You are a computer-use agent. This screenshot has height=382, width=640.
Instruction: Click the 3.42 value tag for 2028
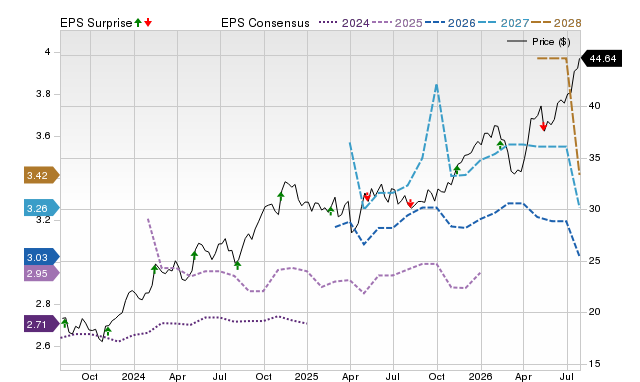click(42, 175)
